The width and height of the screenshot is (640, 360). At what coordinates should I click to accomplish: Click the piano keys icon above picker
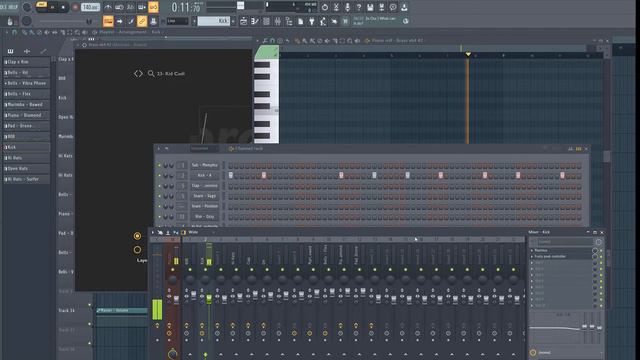coord(11,51)
